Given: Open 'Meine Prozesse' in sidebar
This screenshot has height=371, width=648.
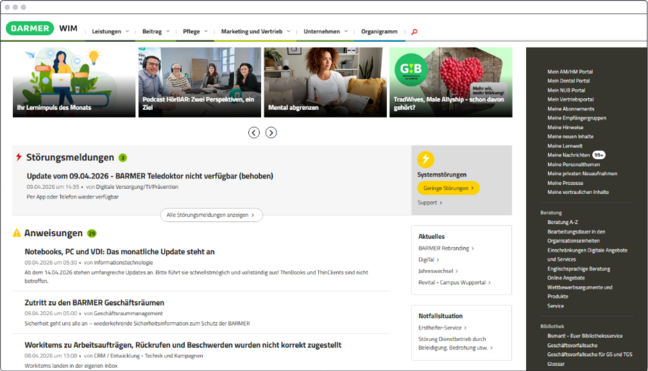Looking at the screenshot, I should pyautogui.click(x=565, y=183).
